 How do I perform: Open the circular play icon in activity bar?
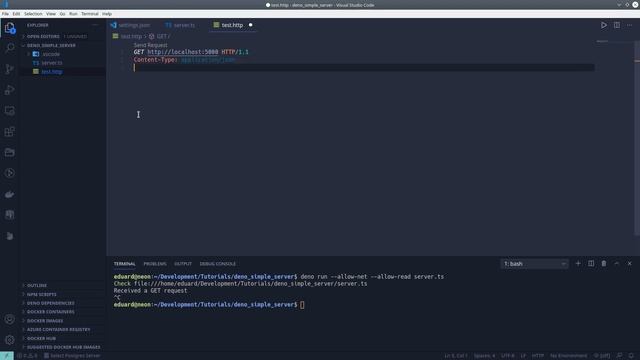pyautogui.click(x=9, y=173)
